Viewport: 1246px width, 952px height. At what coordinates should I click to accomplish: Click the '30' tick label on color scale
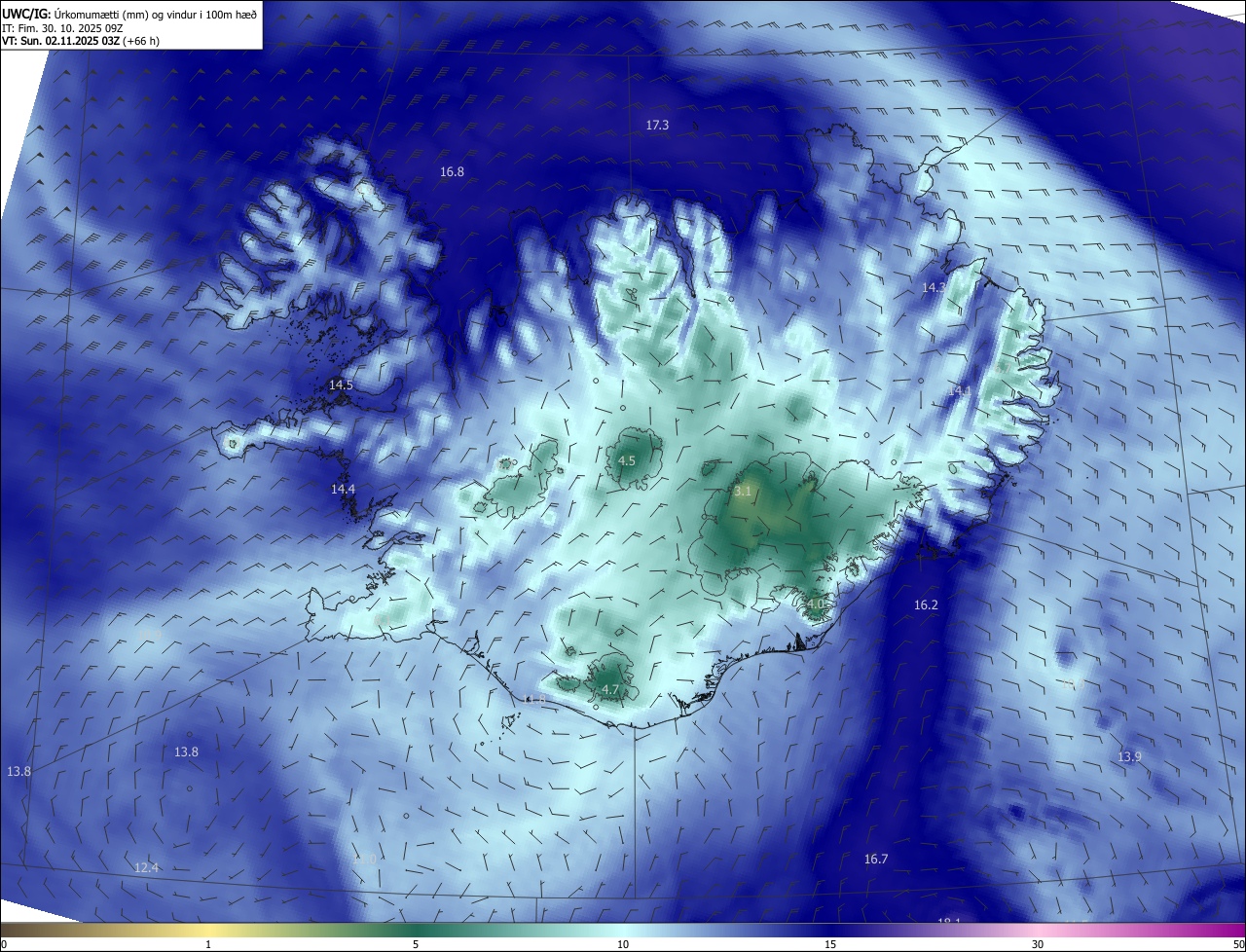tap(1038, 944)
